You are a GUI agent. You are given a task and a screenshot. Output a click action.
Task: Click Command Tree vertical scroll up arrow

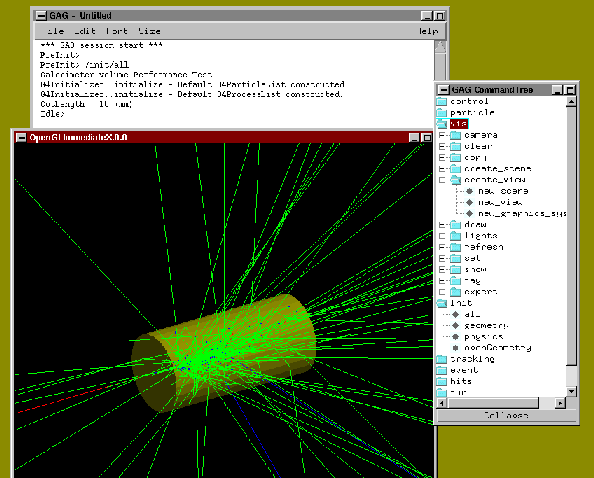click(x=571, y=101)
